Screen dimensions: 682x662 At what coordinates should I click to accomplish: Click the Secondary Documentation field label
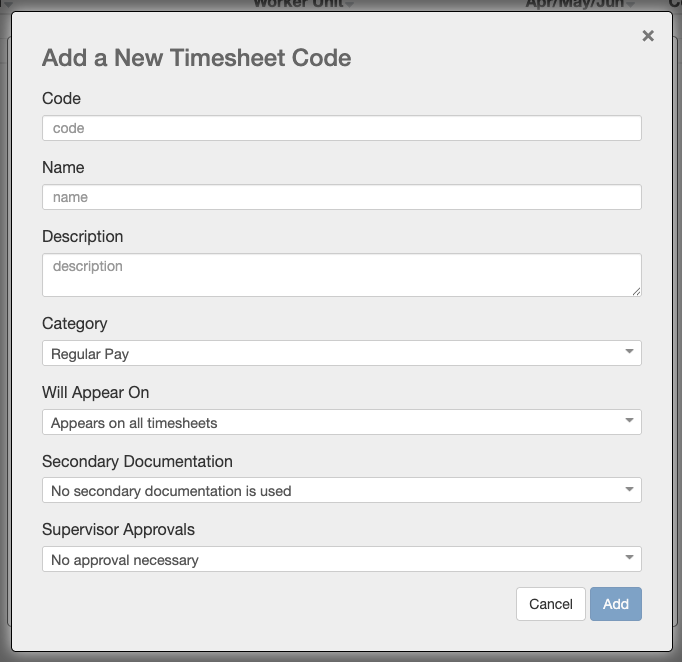tap(137, 461)
